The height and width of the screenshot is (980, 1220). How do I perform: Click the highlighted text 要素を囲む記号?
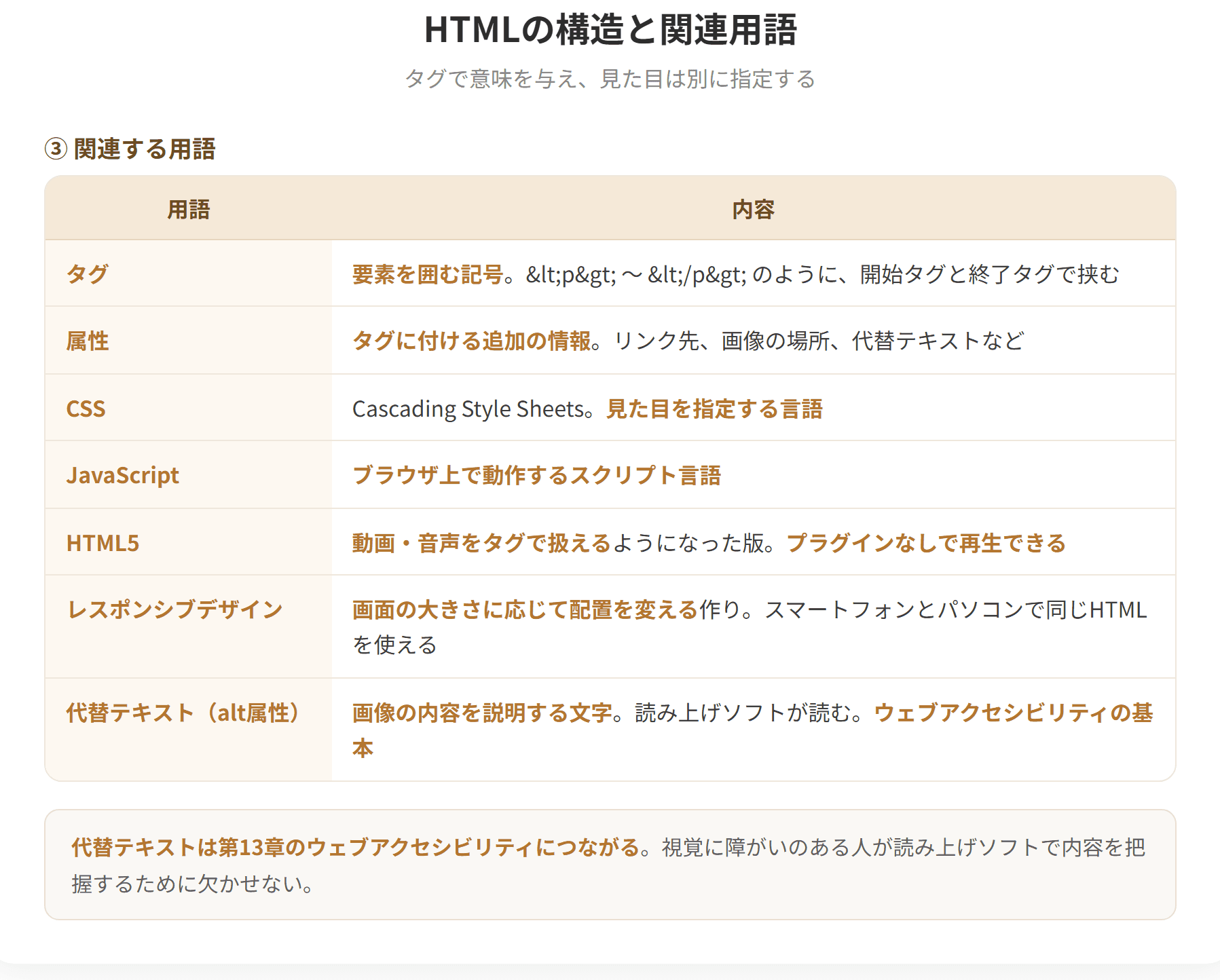click(x=428, y=274)
